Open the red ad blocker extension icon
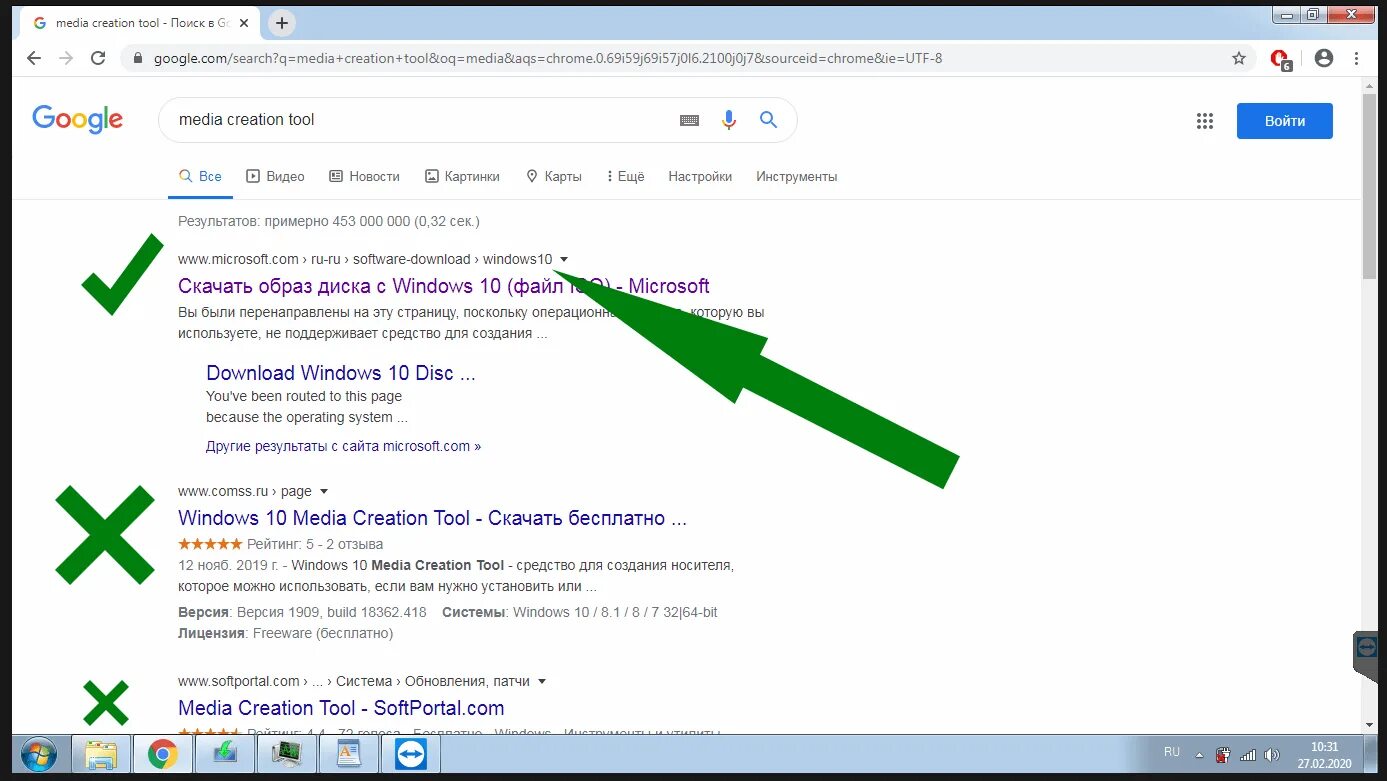 [1280, 59]
